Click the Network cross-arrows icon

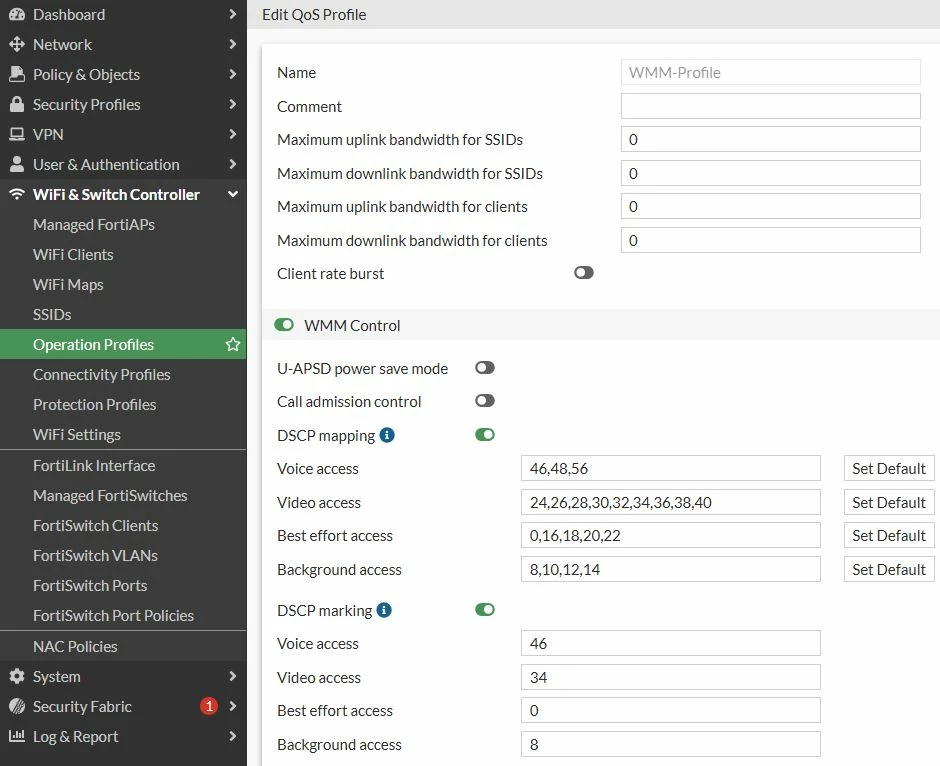click(17, 44)
